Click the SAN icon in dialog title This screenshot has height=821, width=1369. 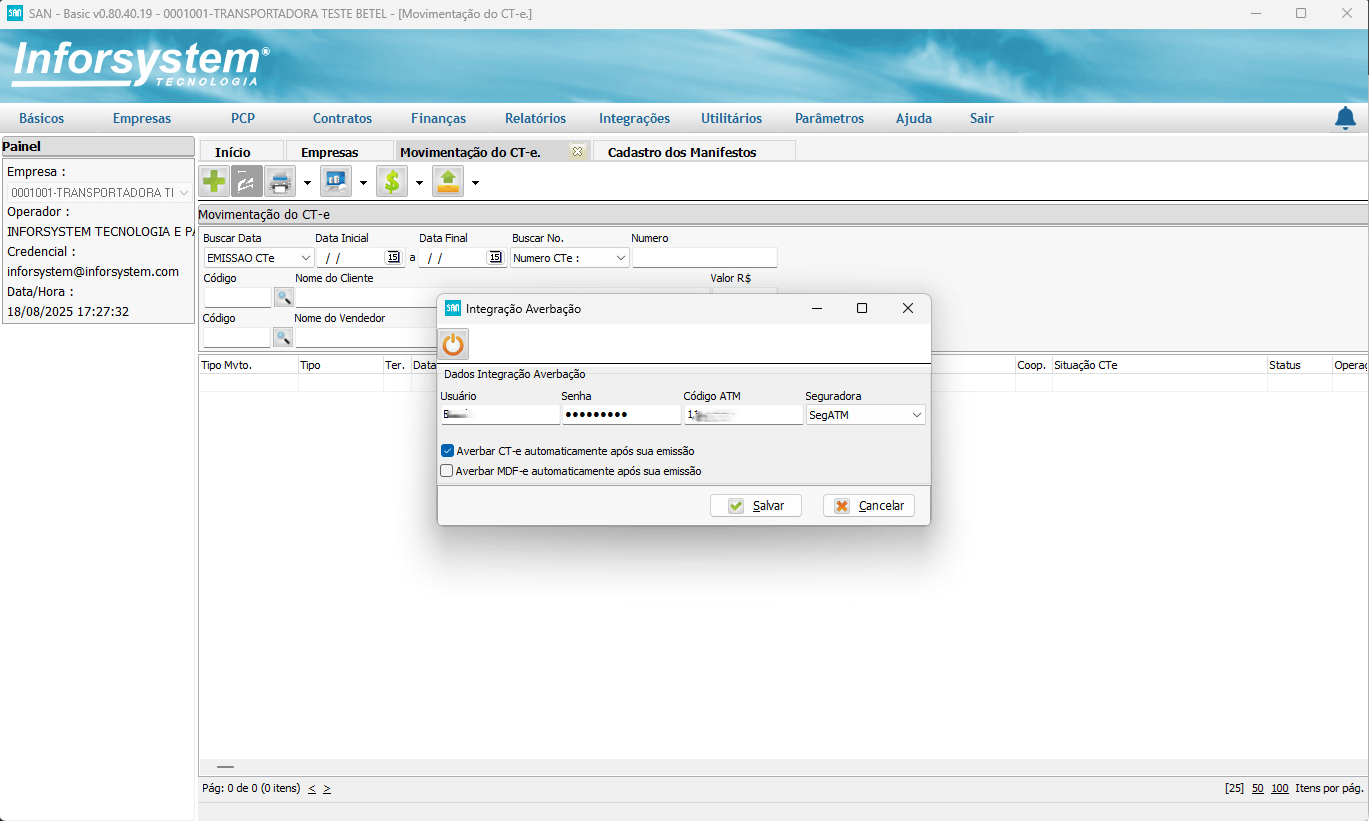click(x=453, y=308)
